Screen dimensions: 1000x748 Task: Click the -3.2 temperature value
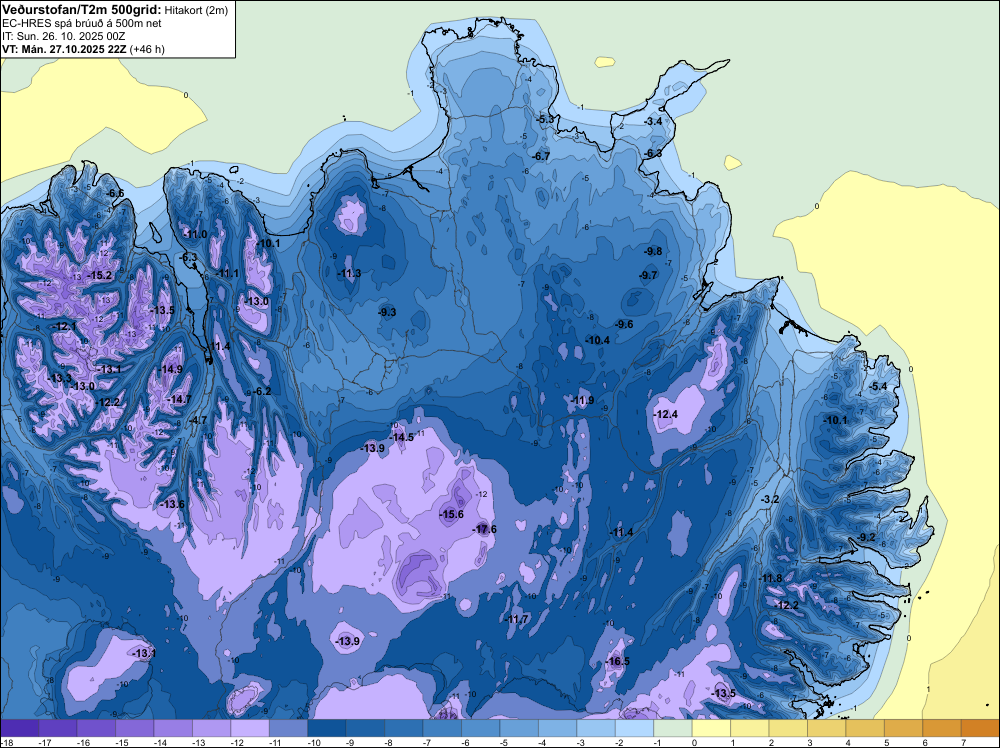(x=770, y=499)
